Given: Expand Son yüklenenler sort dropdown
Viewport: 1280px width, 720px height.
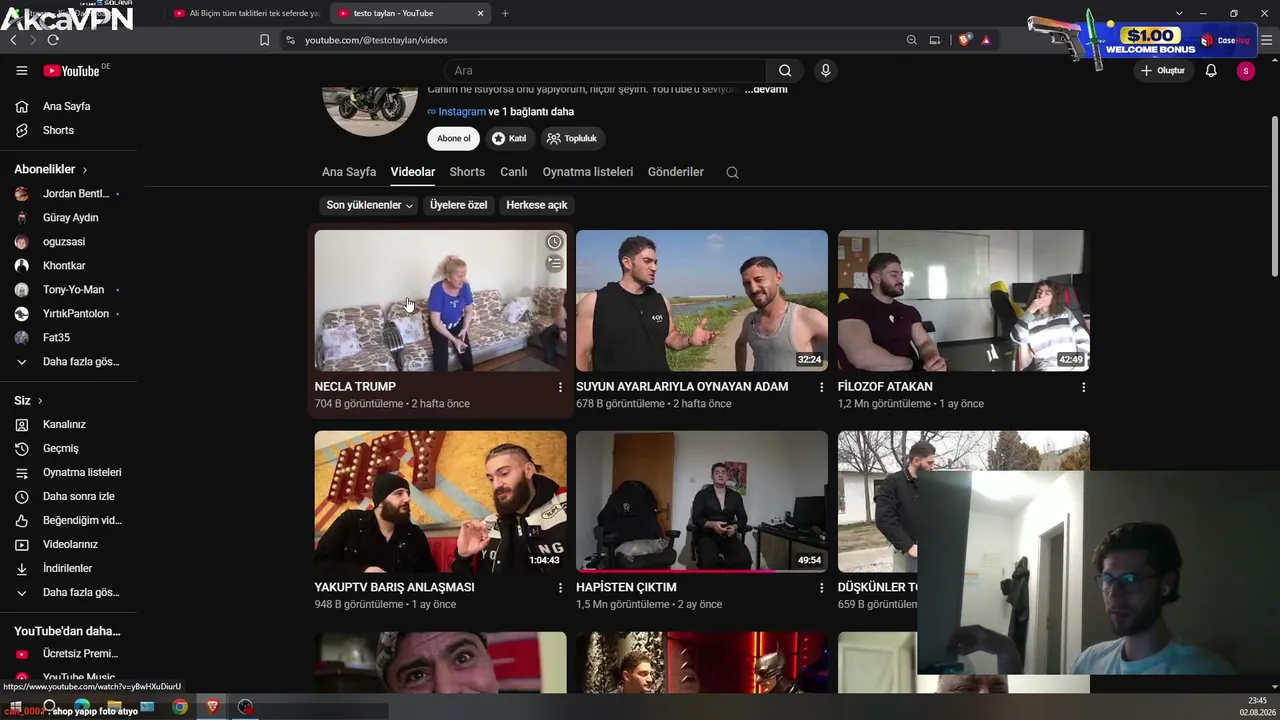Looking at the screenshot, I should (369, 205).
